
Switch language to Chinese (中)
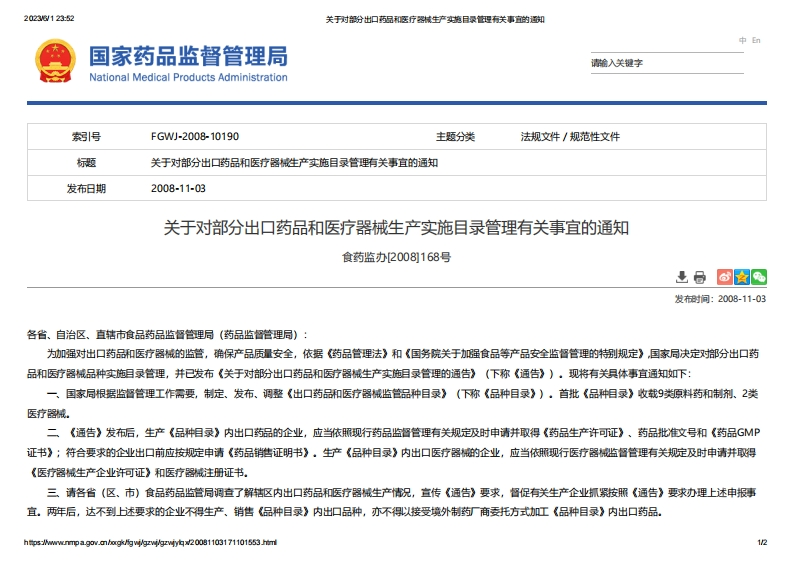[742, 40]
